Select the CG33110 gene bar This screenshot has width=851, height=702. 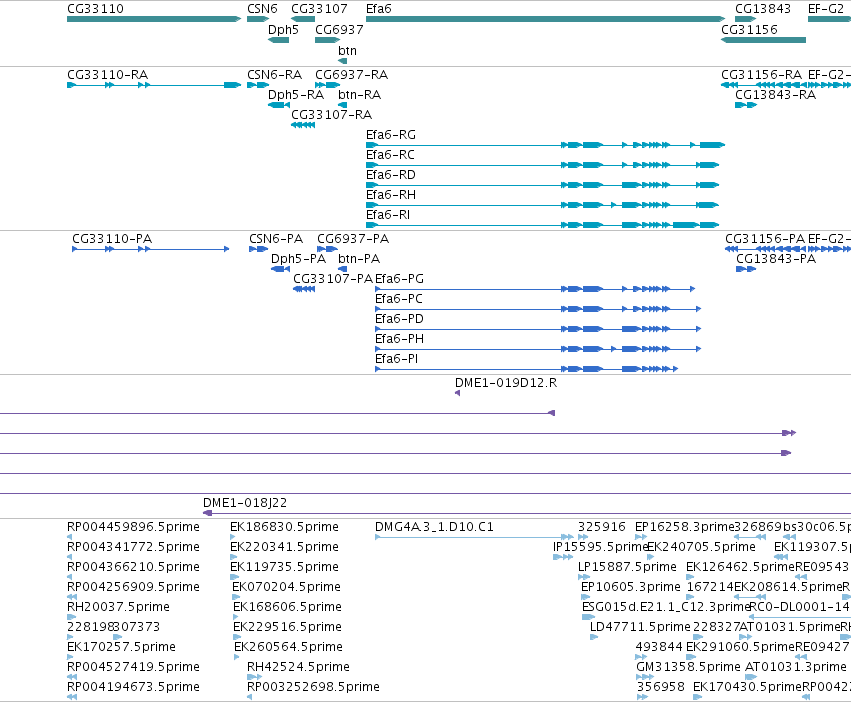point(154,19)
